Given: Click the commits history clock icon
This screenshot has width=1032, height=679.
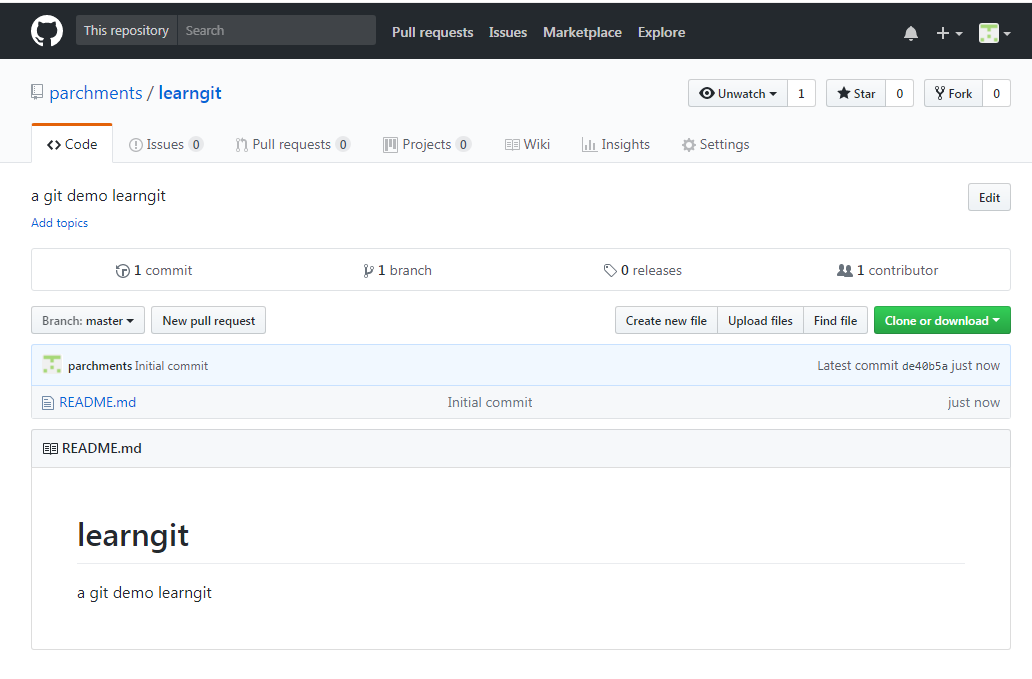Looking at the screenshot, I should point(122,270).
